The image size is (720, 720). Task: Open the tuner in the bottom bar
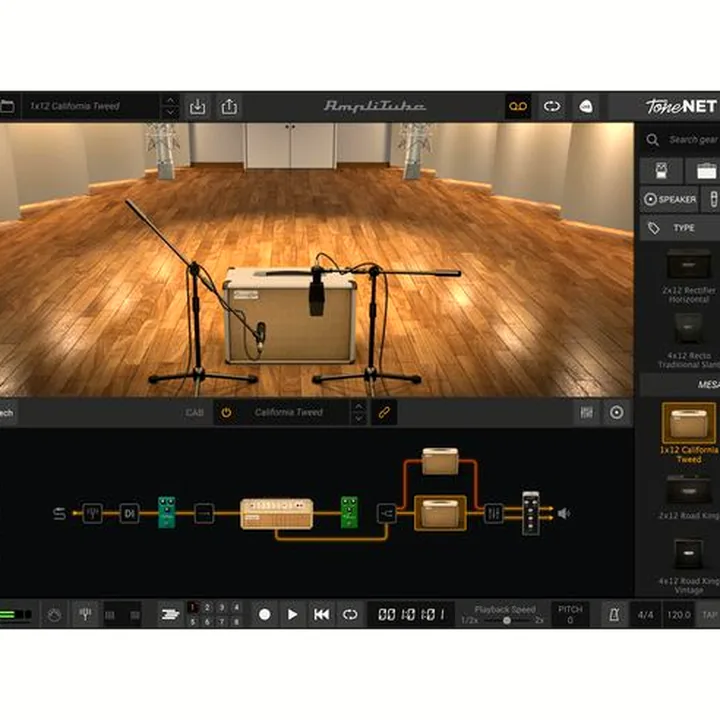(x=85, y=614)
